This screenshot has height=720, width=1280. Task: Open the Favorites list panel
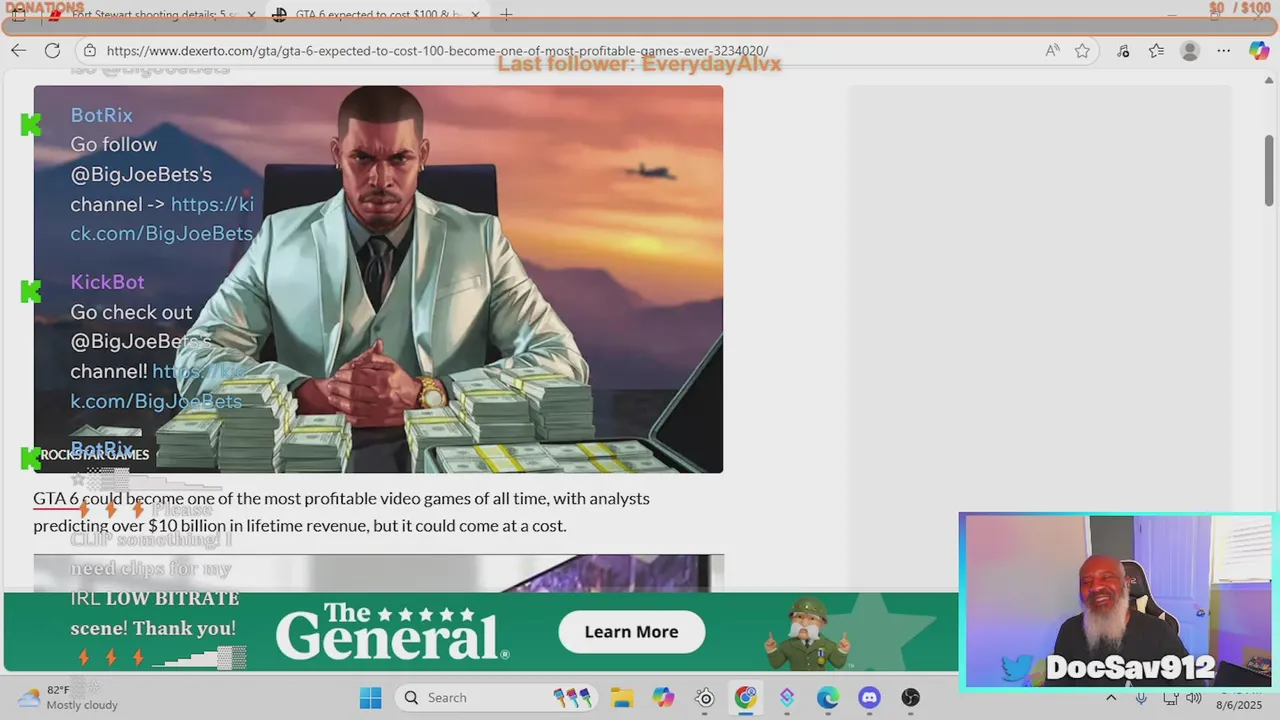(1156, 51)
